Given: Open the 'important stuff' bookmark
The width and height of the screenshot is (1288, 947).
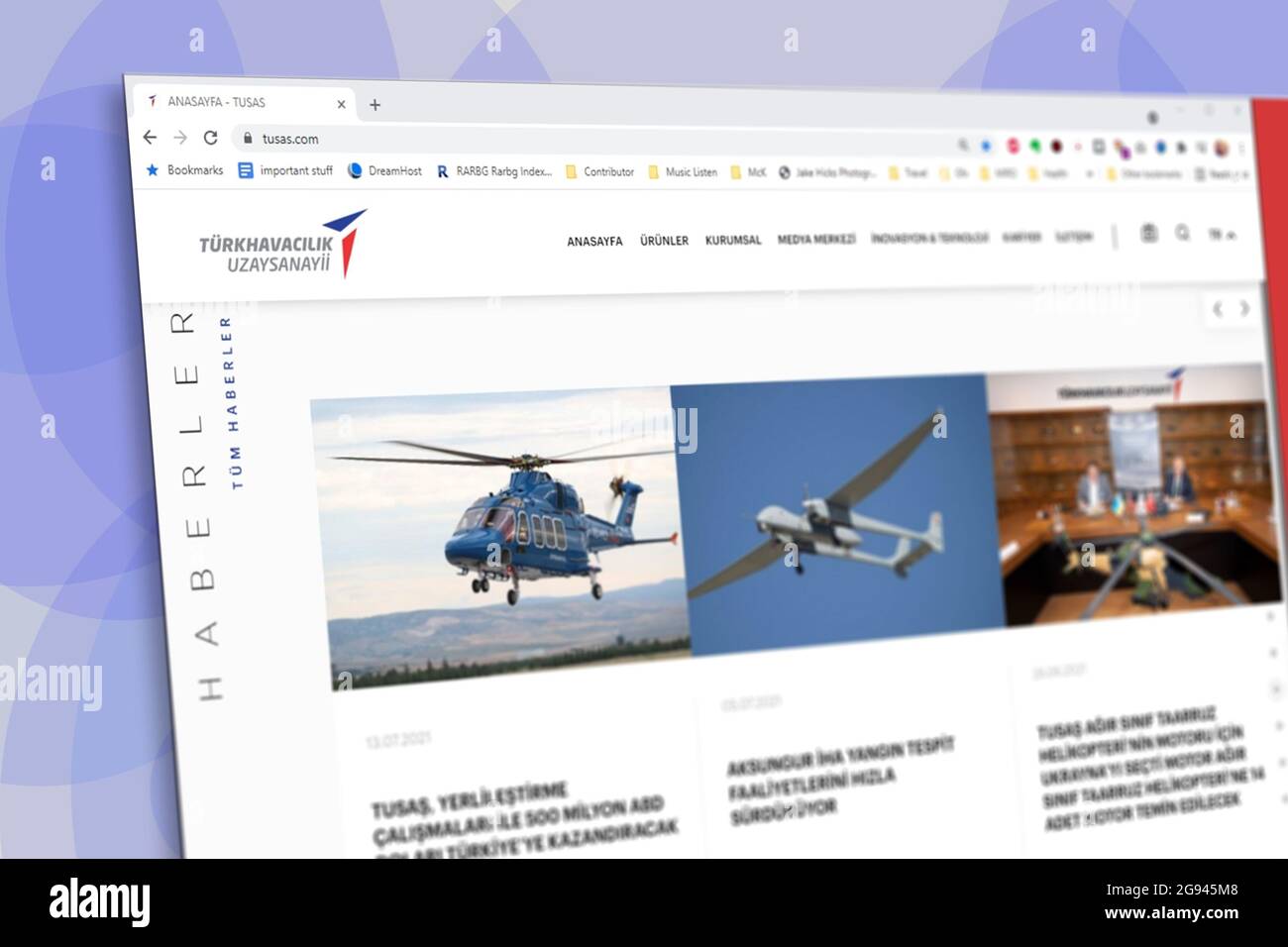Looking at the screenshot, I should pos(285,170).
